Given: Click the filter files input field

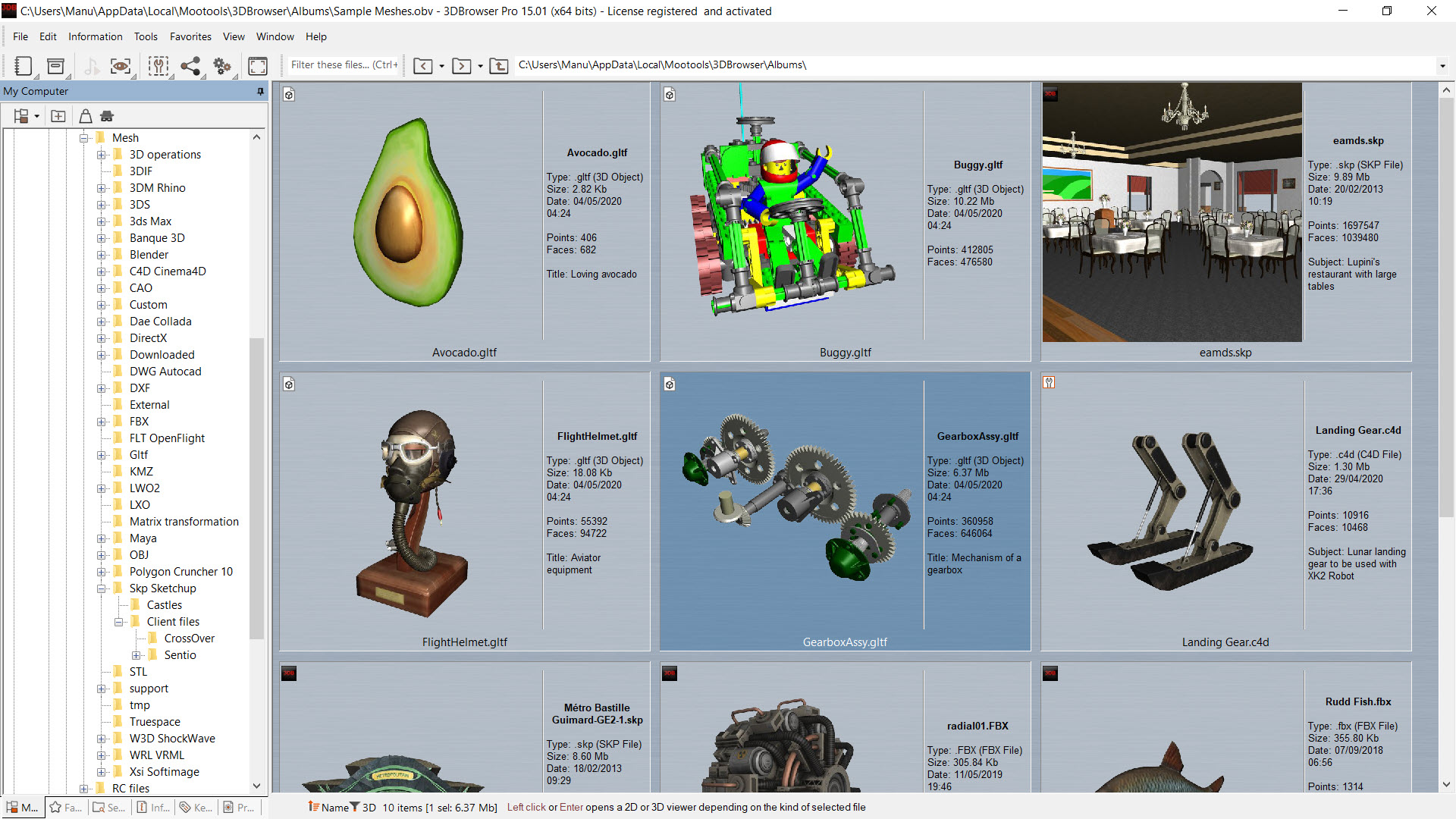Looking at the screenshot, I should (347, 64).
